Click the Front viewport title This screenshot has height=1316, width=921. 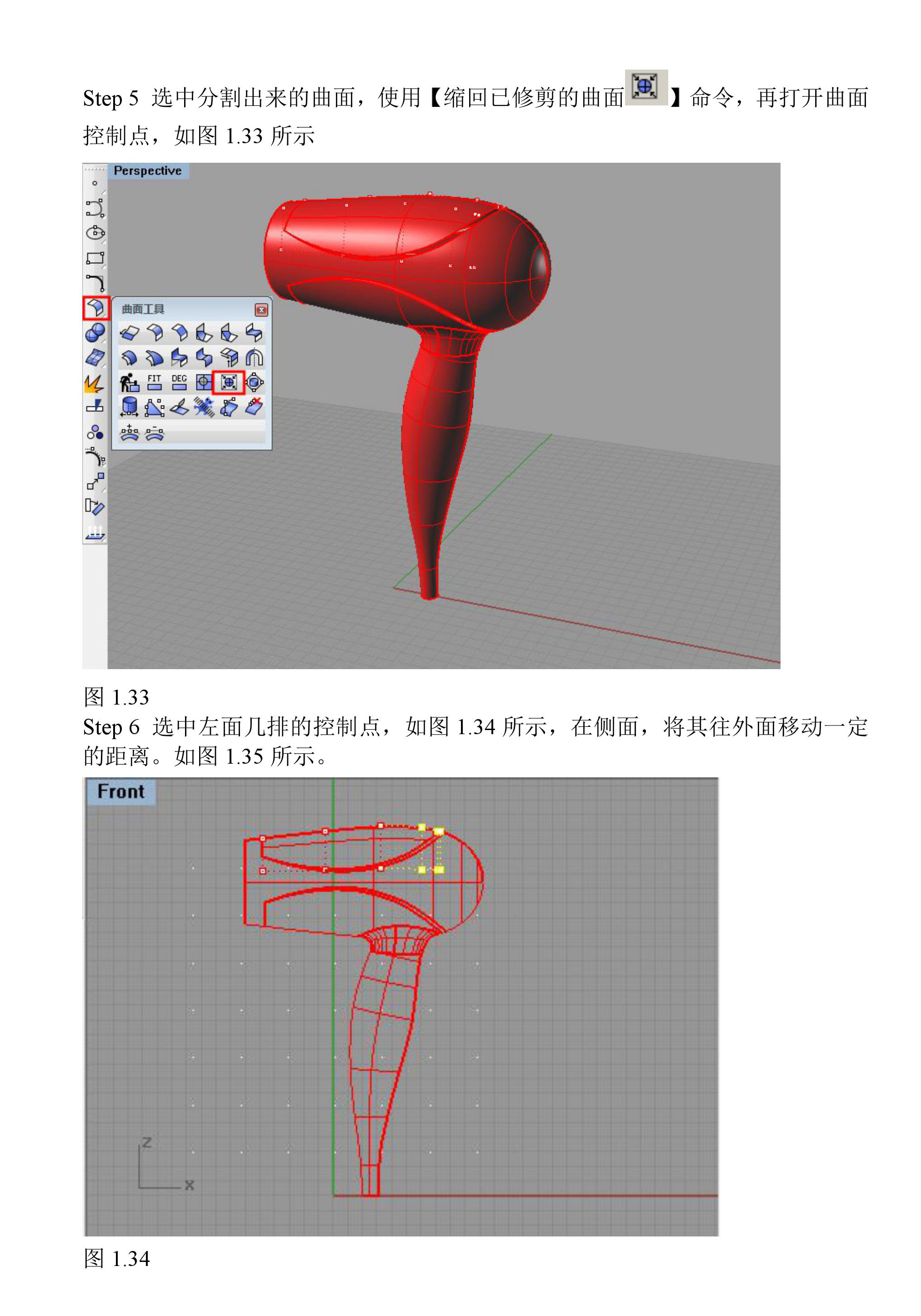click(120, 791)
